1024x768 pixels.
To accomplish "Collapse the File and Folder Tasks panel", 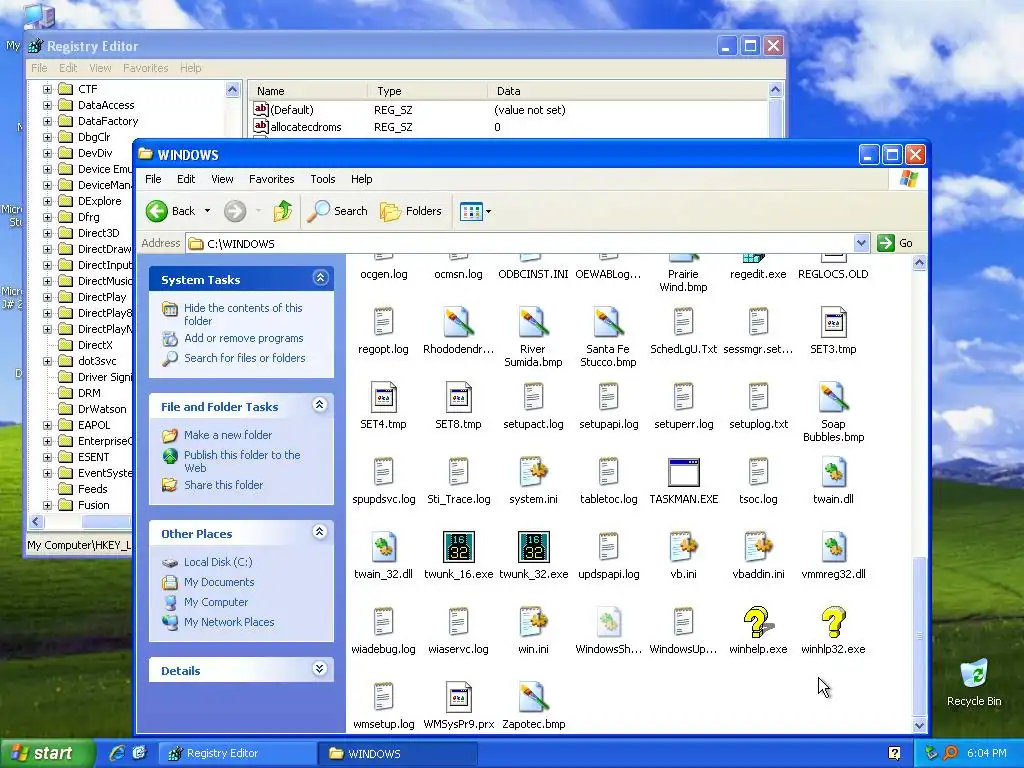I will click(x=319, y=406).
